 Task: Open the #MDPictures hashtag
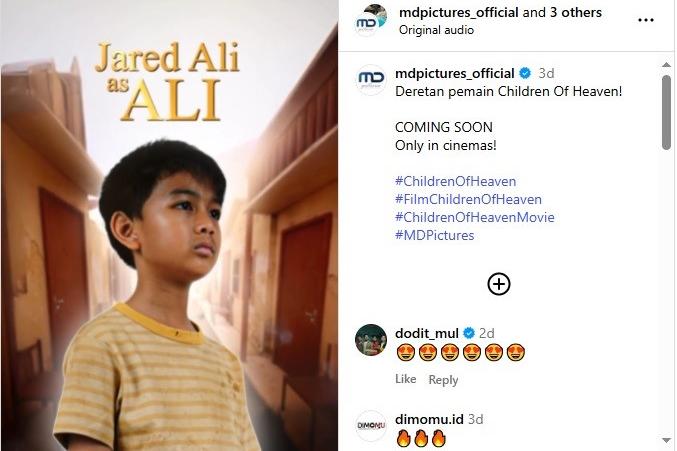pos(434,235)
